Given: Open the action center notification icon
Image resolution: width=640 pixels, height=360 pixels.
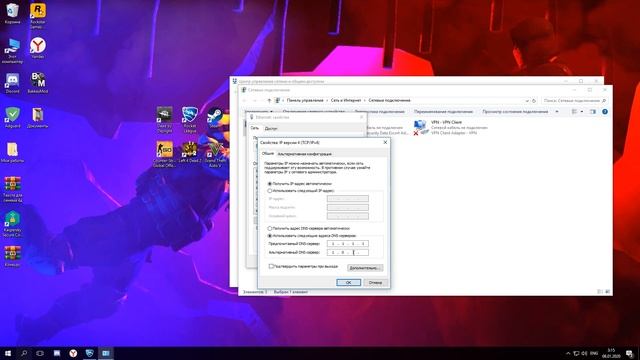Looking at the screenshot, I should coord(629,353).
